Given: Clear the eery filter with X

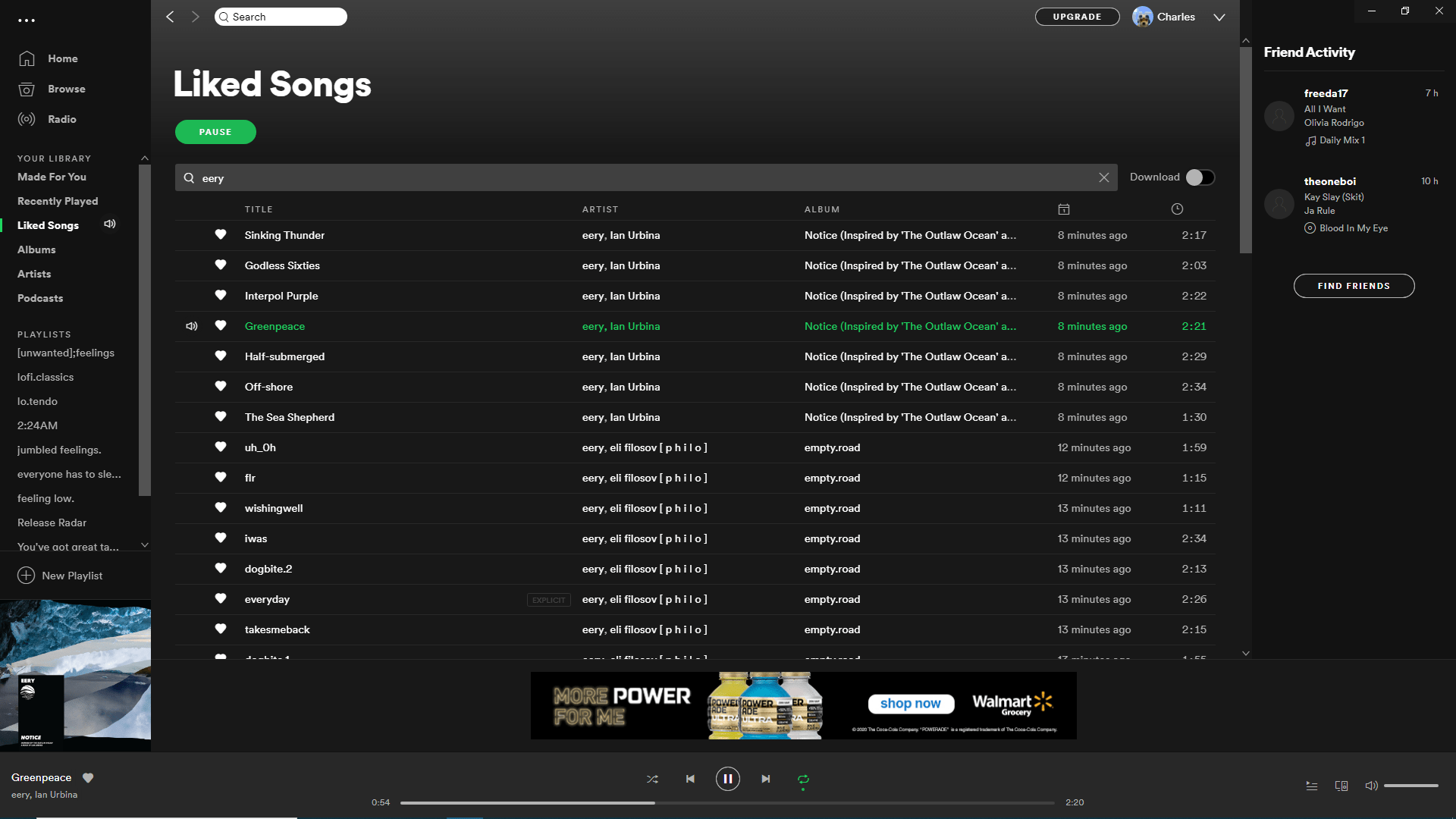Looking at the screenshot, I should tap(1104, 177).
